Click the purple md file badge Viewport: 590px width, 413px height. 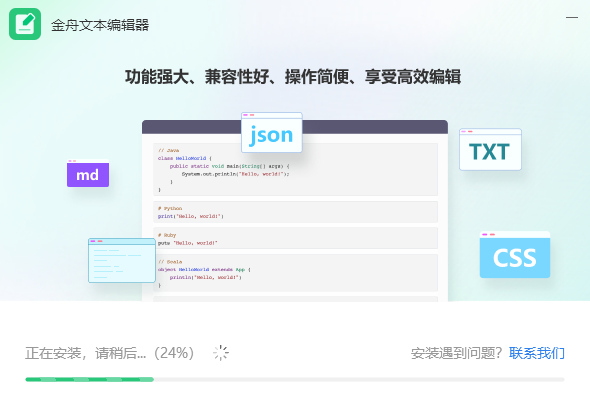(x=88, y=173)
